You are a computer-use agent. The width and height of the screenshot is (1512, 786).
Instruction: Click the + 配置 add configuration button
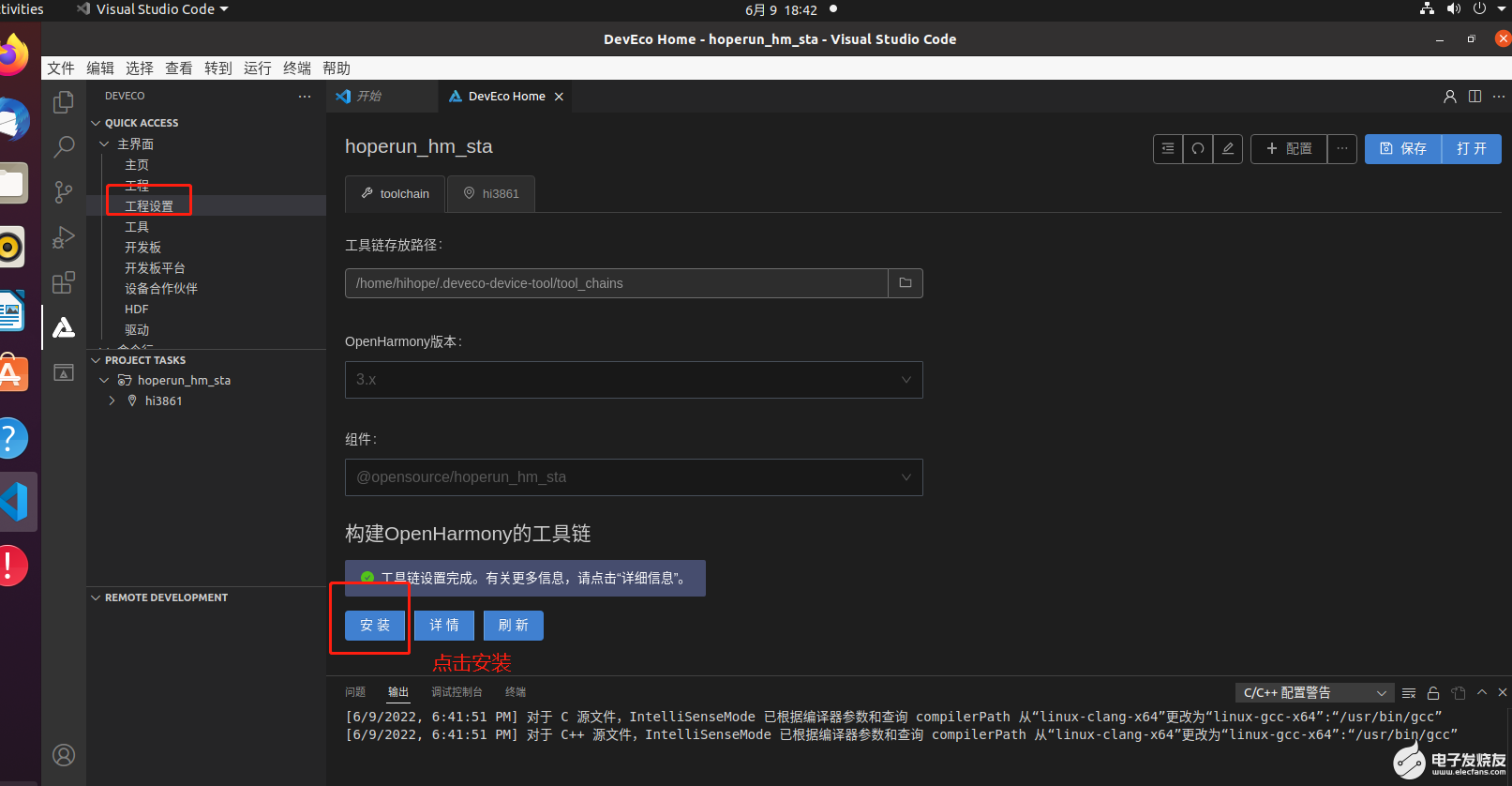[1289, 148]
